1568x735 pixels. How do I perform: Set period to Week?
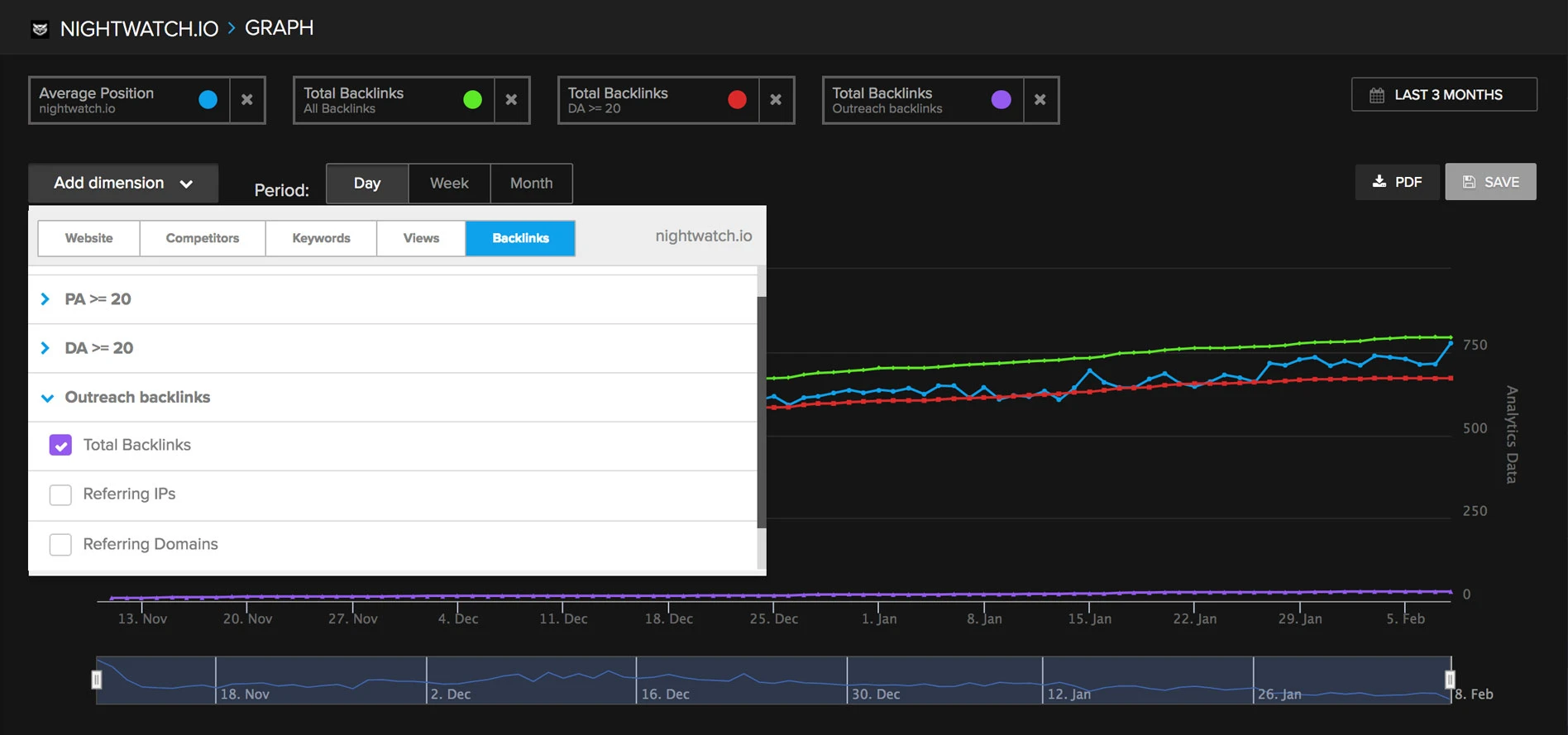pyautogui.click(x=449, y=184)
